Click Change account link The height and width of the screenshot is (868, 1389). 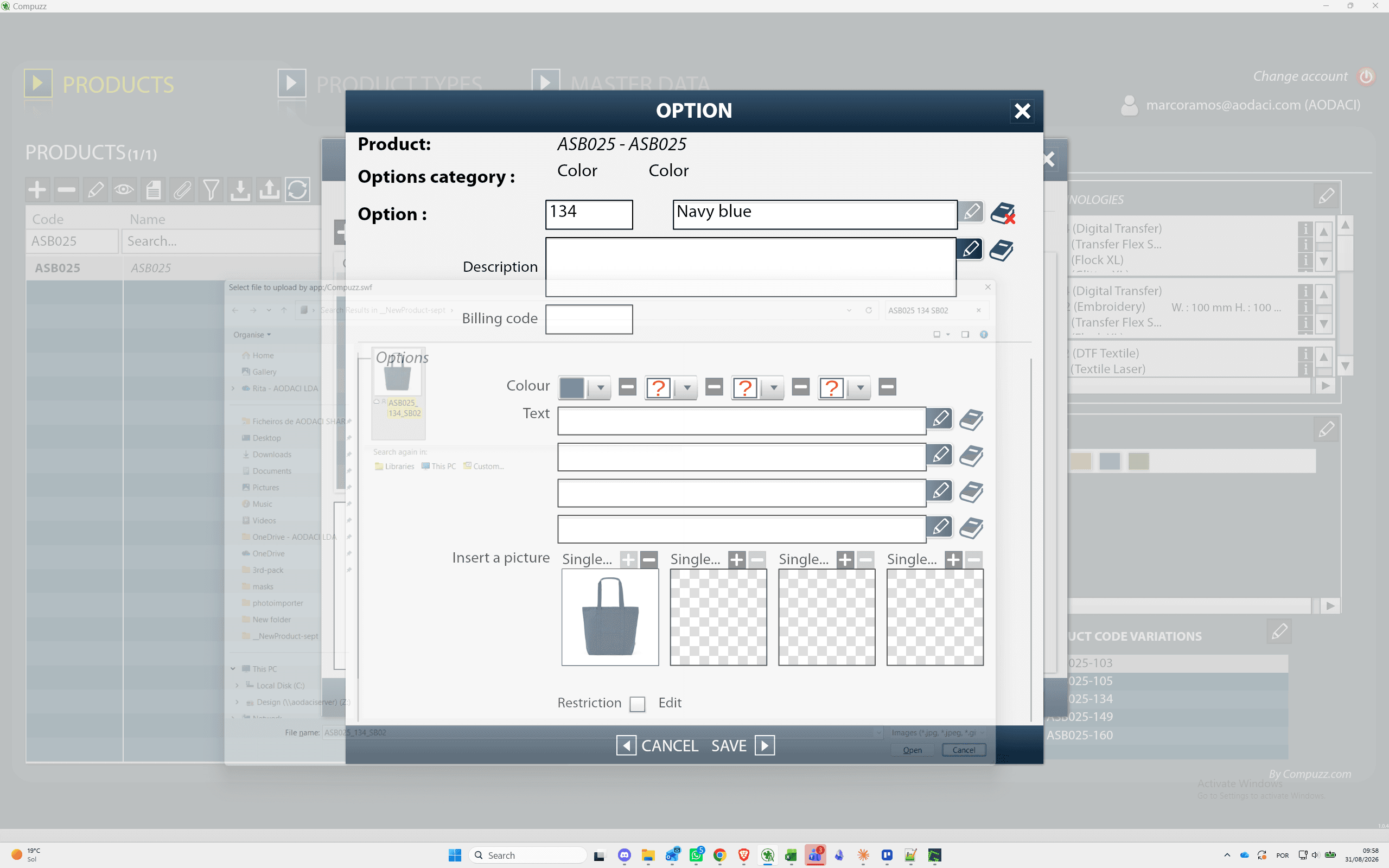1300,76
